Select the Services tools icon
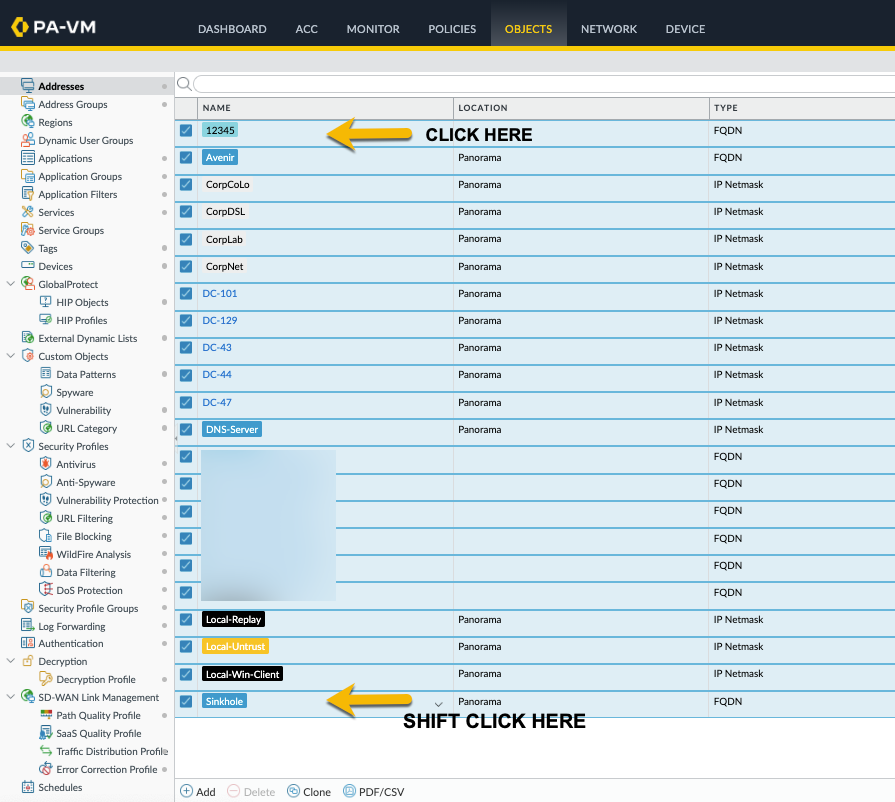This screenshot has height=802, width=895. click(x=27, y=212)
